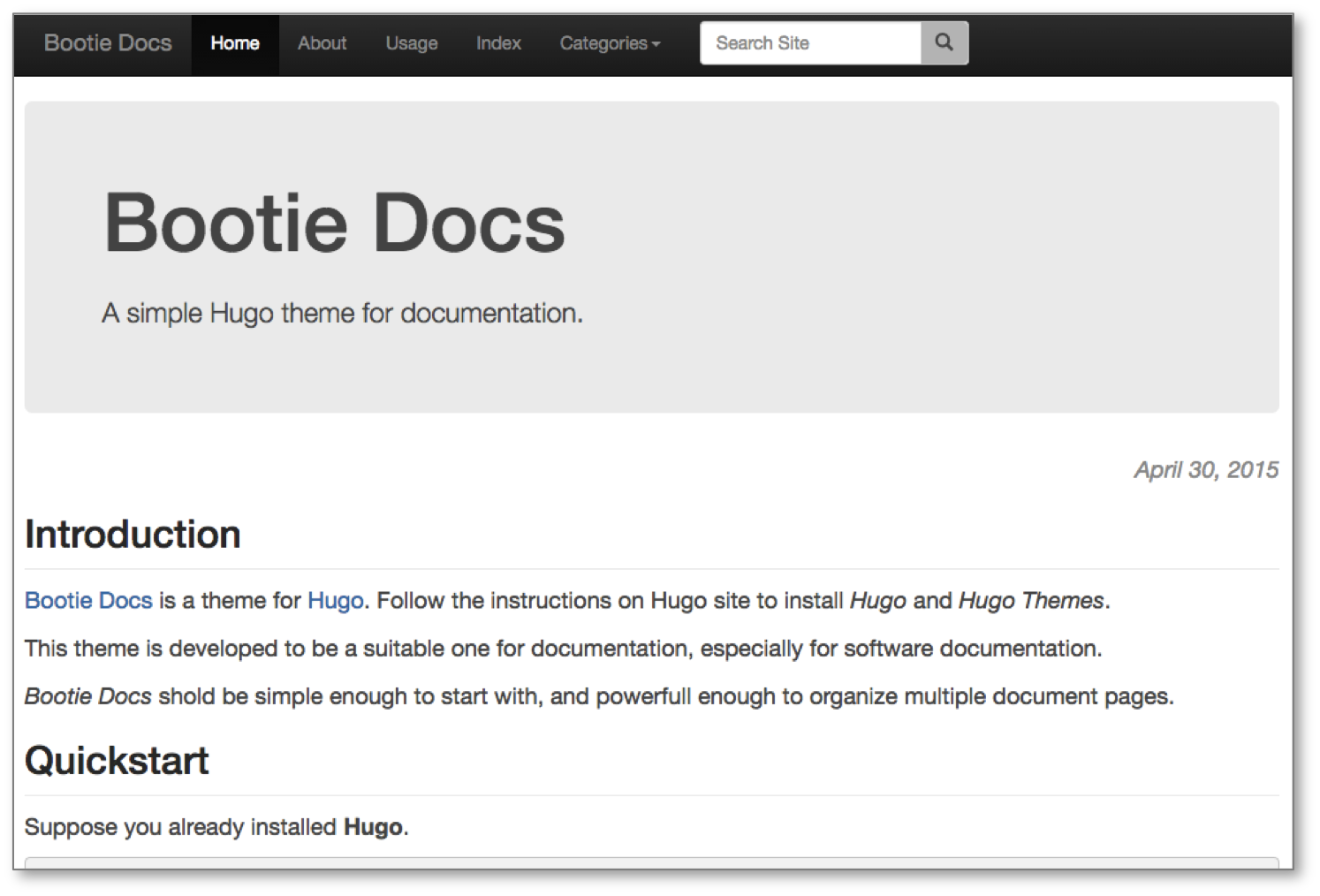Click the italic Bootie Docs paragraph text
Screen dimensions: 1320x896
88,696
